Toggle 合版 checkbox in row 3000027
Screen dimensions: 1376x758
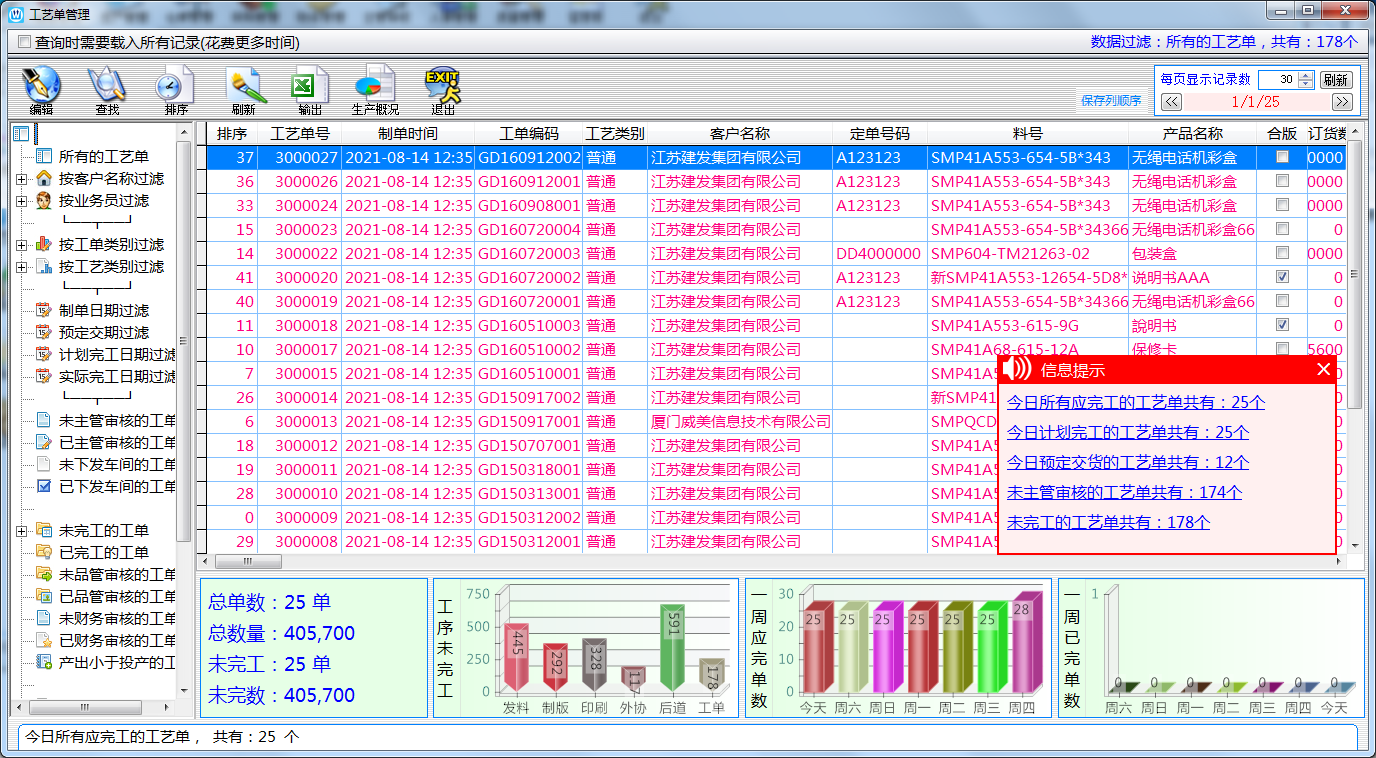click(x=1282, y=157)
